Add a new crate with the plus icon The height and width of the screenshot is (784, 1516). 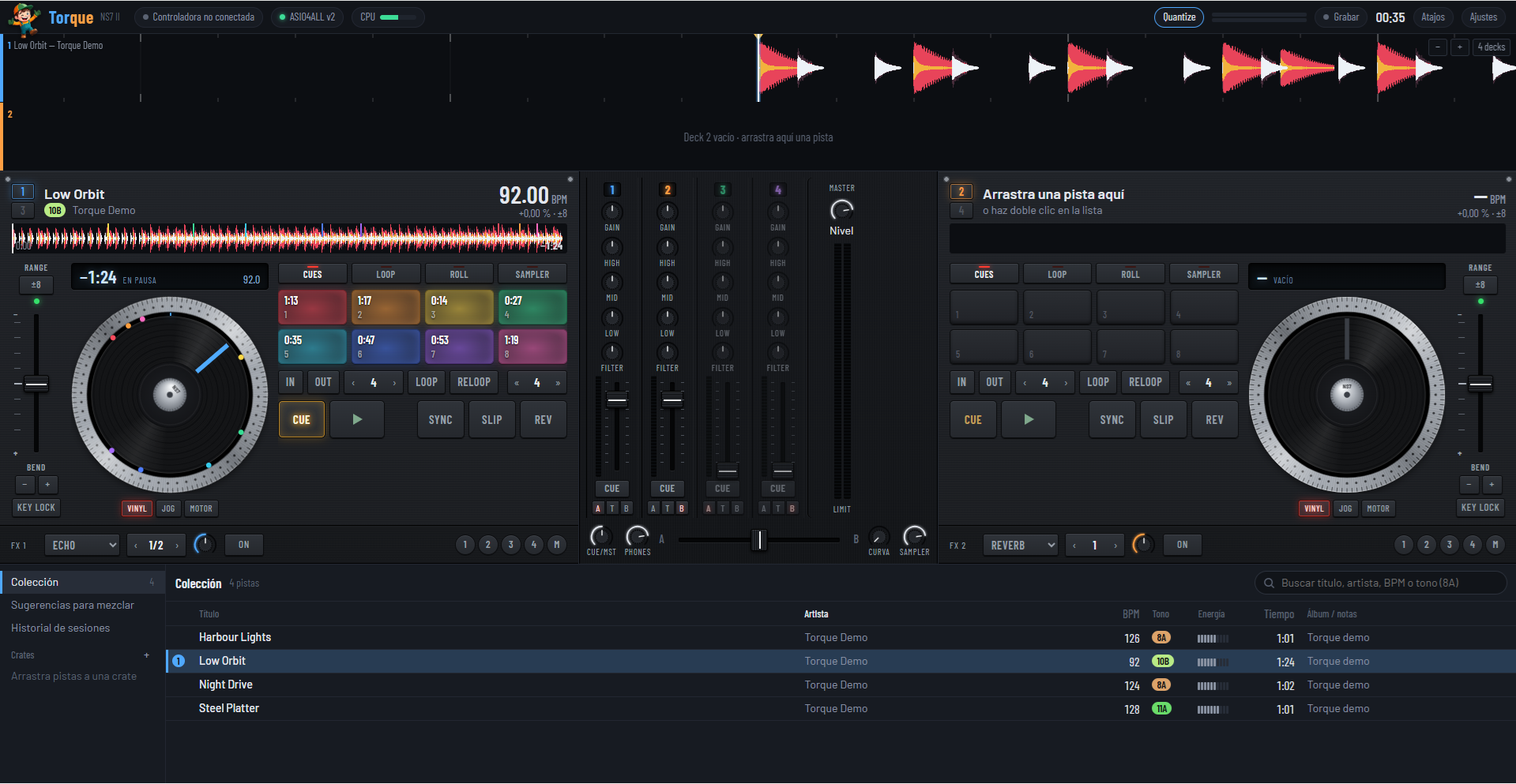point(146,655)
